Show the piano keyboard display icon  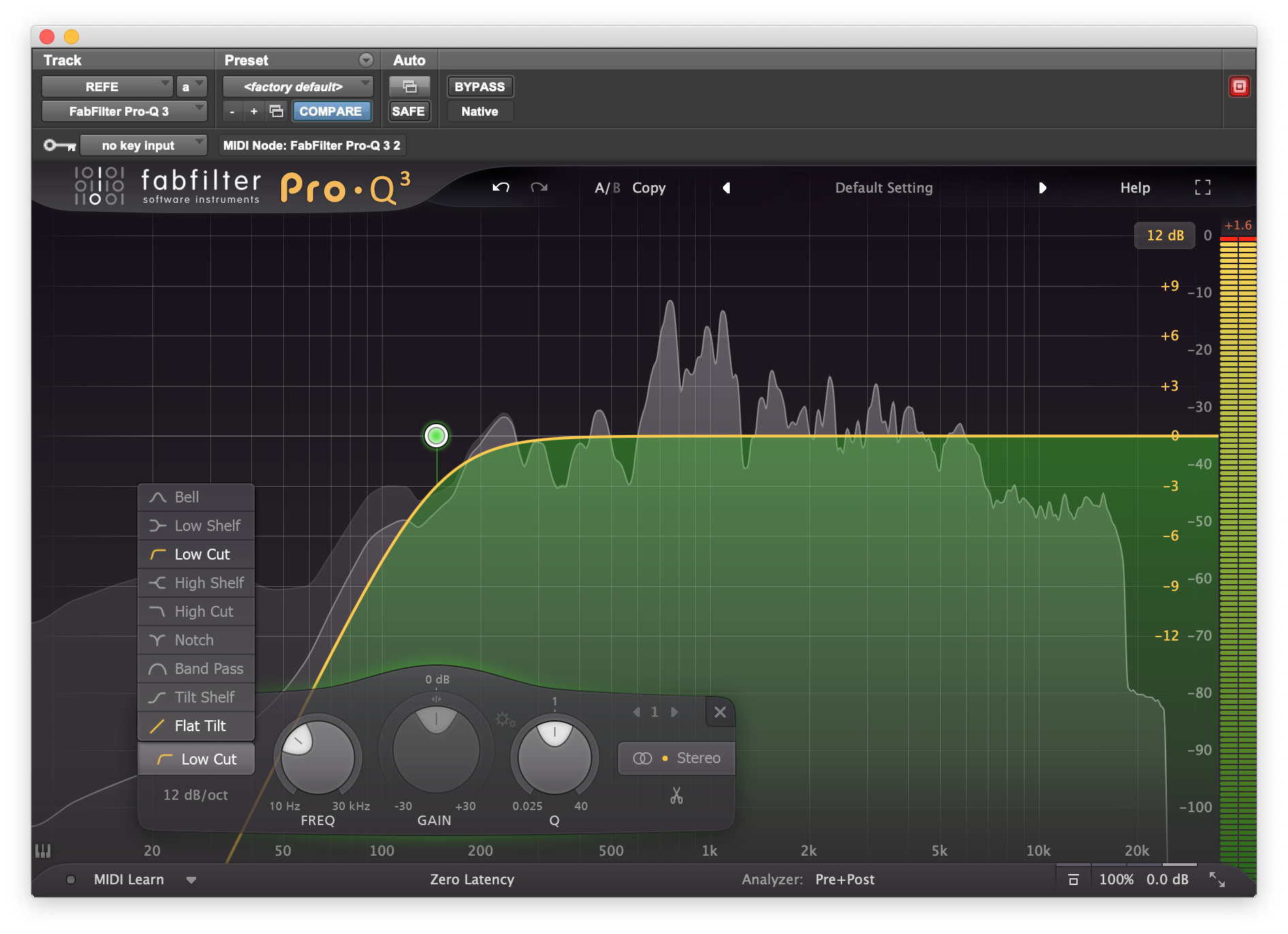tap(43, 850)
